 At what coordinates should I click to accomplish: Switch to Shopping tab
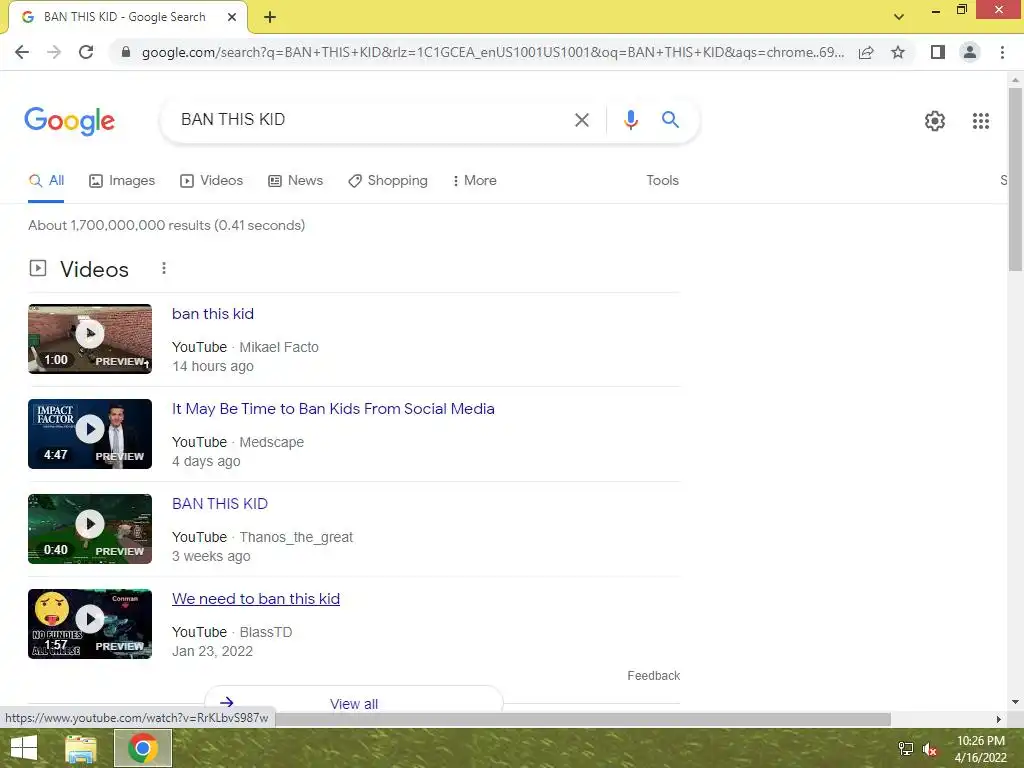tap(388, 181)
